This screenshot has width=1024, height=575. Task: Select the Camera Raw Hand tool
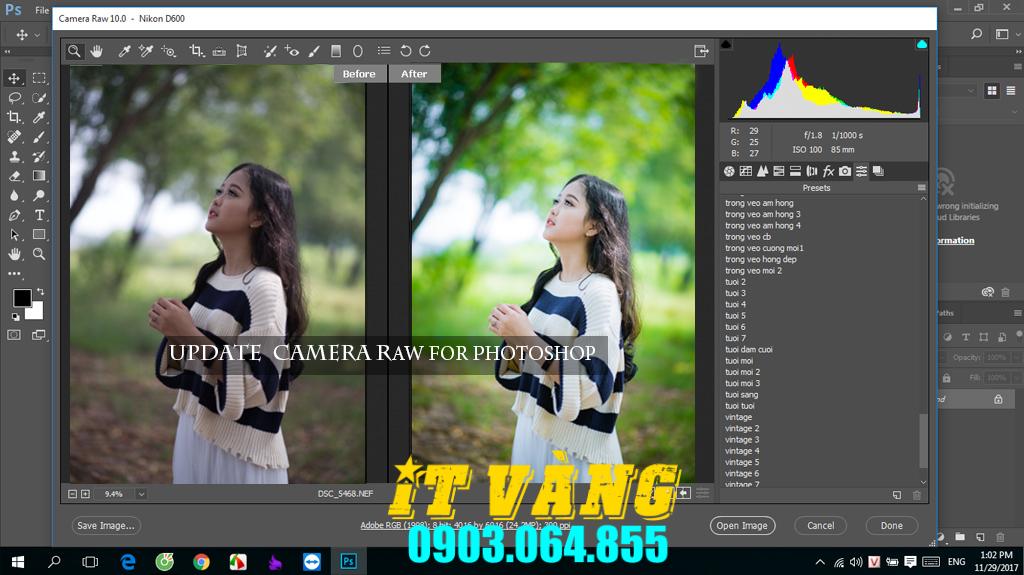pos(97,51)
